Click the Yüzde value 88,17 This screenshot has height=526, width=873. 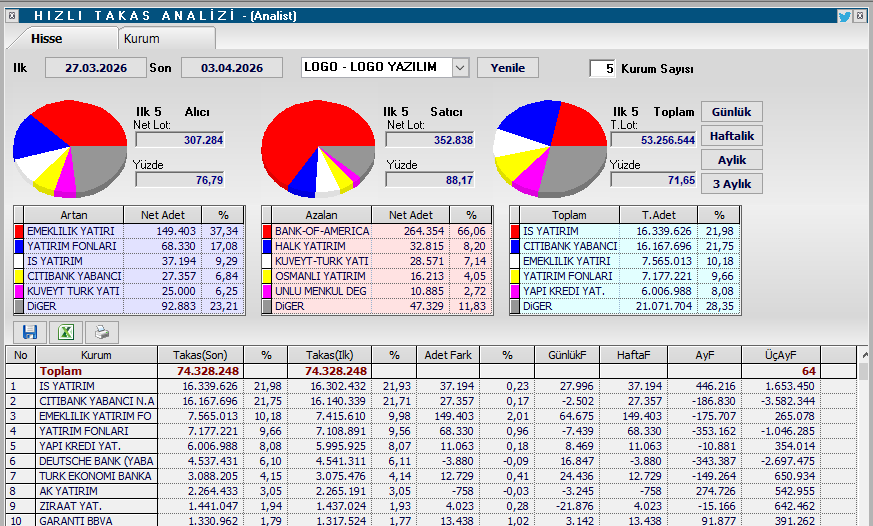(429, 180)
